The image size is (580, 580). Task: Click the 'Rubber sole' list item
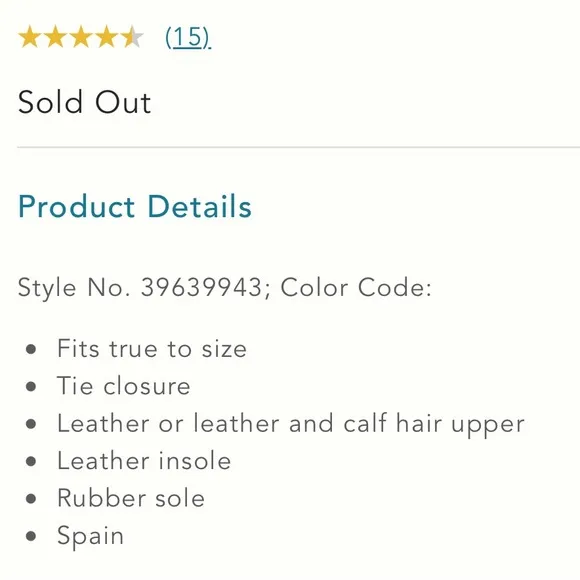click(131, 498)
